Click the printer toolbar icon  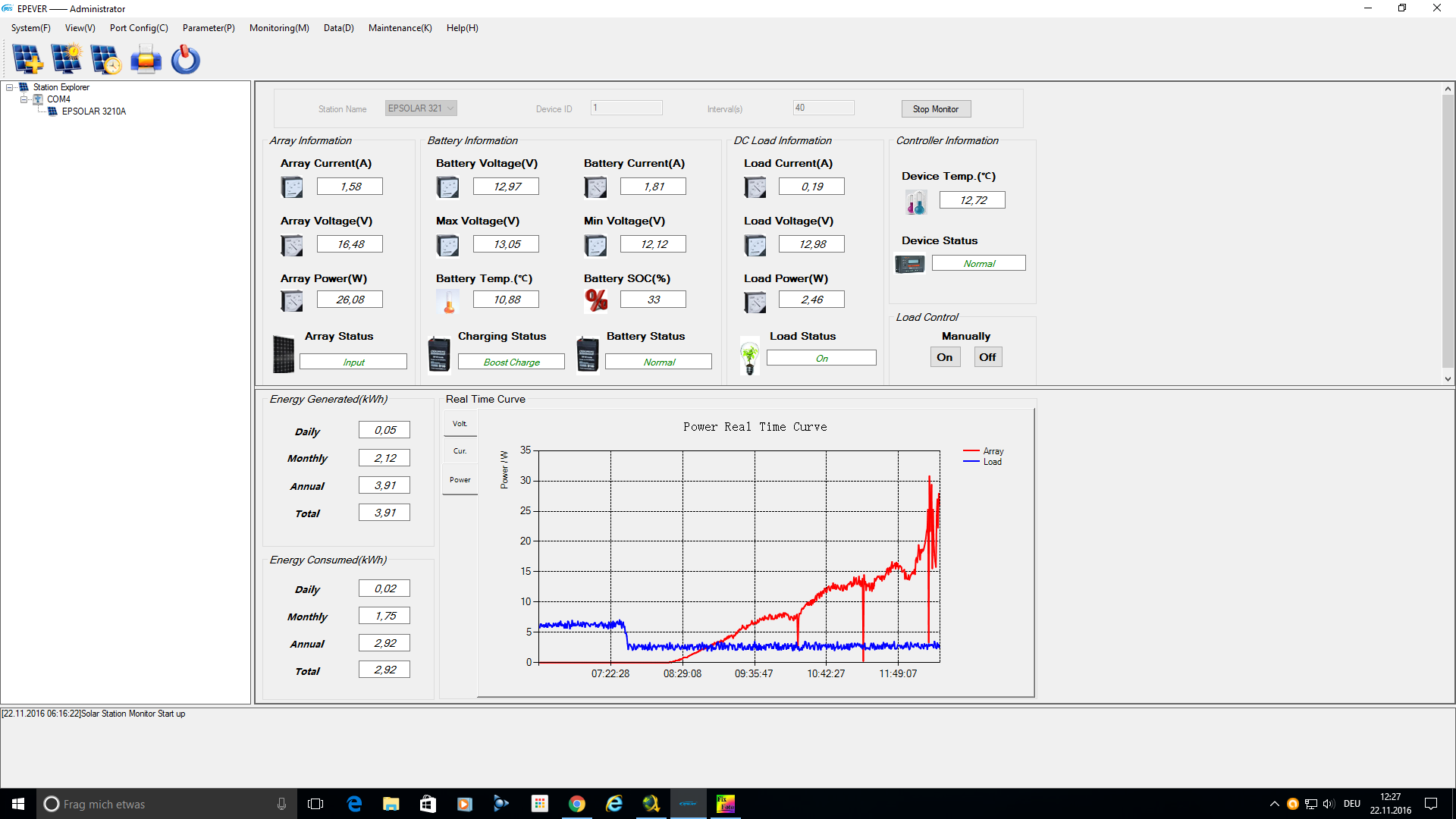point(146,59)
